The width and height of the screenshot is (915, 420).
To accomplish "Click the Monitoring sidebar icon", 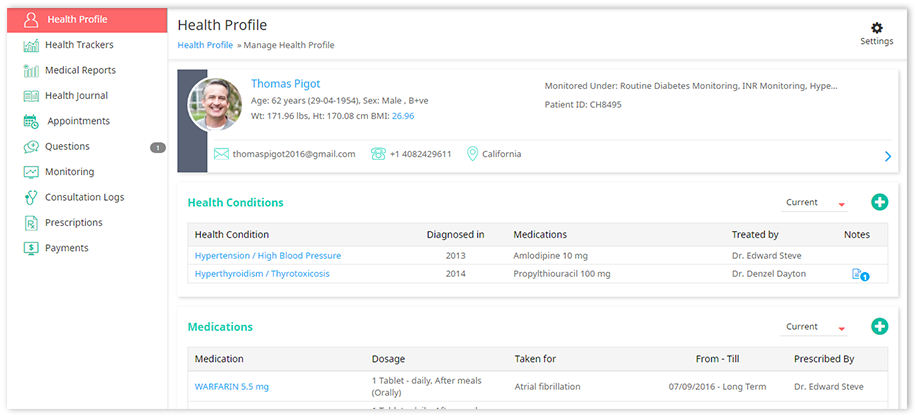I will 30,172.
